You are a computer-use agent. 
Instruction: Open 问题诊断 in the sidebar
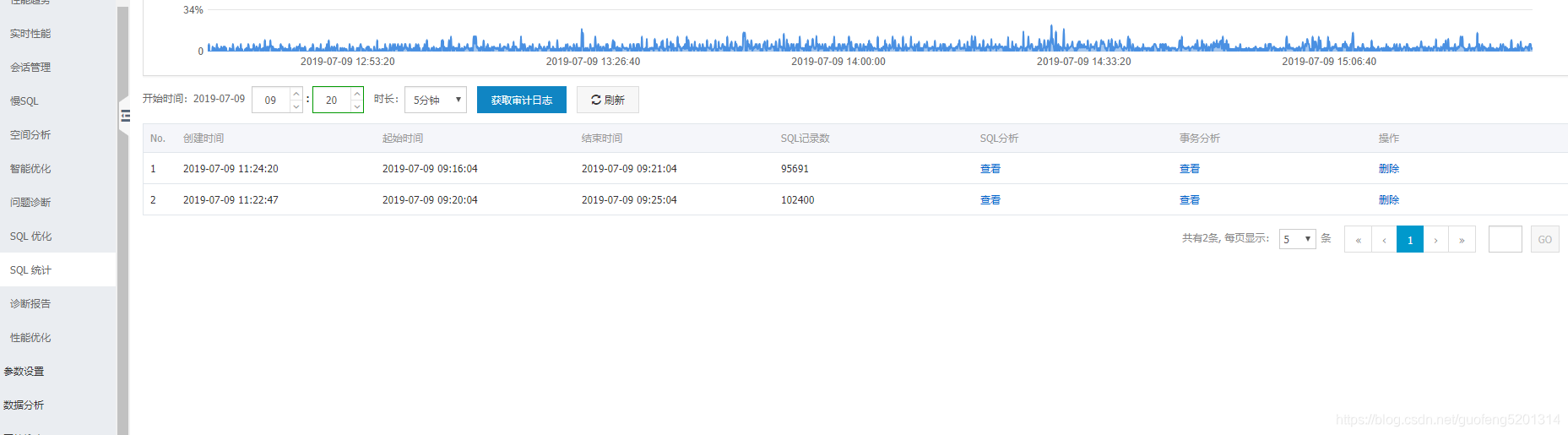30,203
